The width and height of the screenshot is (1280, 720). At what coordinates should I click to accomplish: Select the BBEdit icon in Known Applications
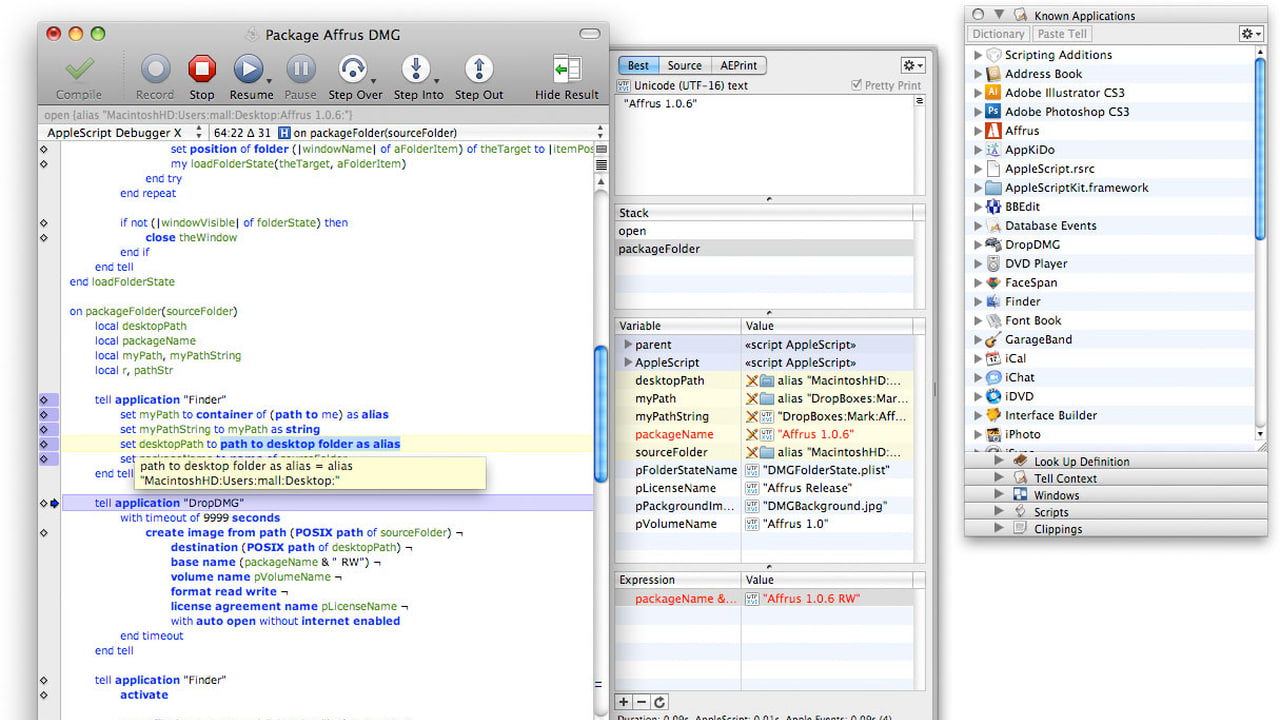coord(993,207)
